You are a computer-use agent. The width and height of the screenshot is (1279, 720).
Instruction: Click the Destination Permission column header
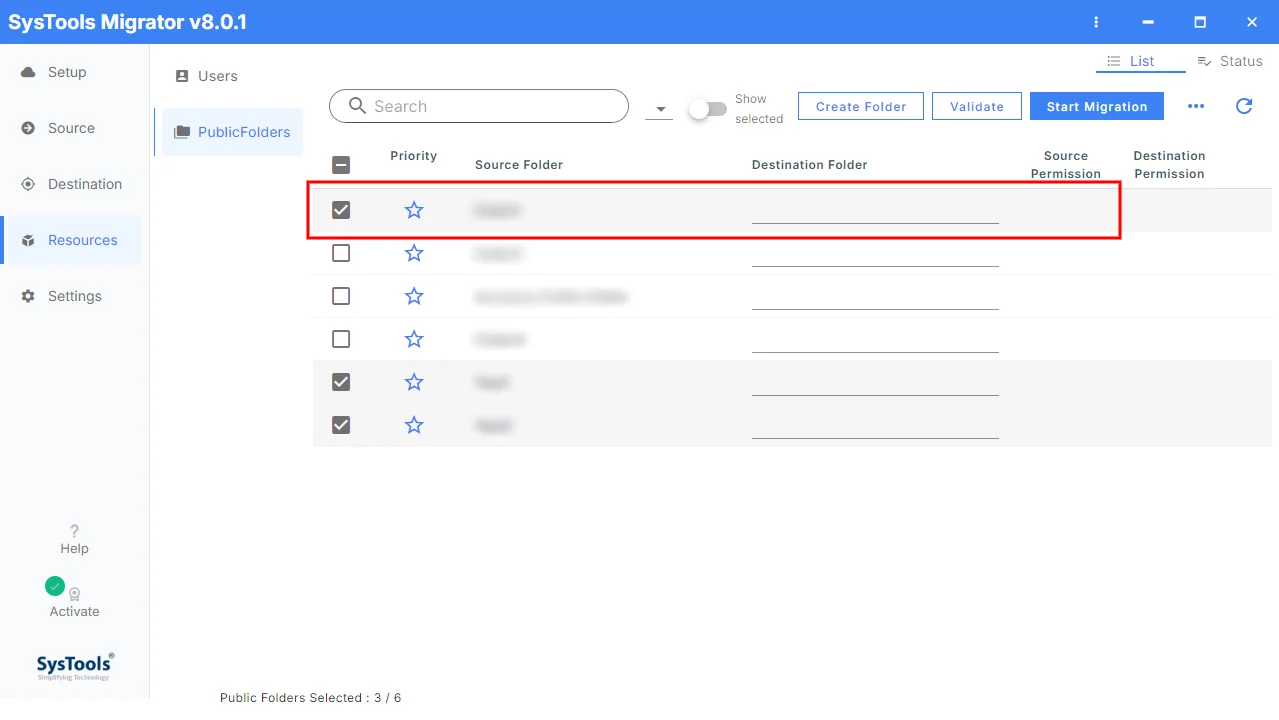coord(1170,165)
